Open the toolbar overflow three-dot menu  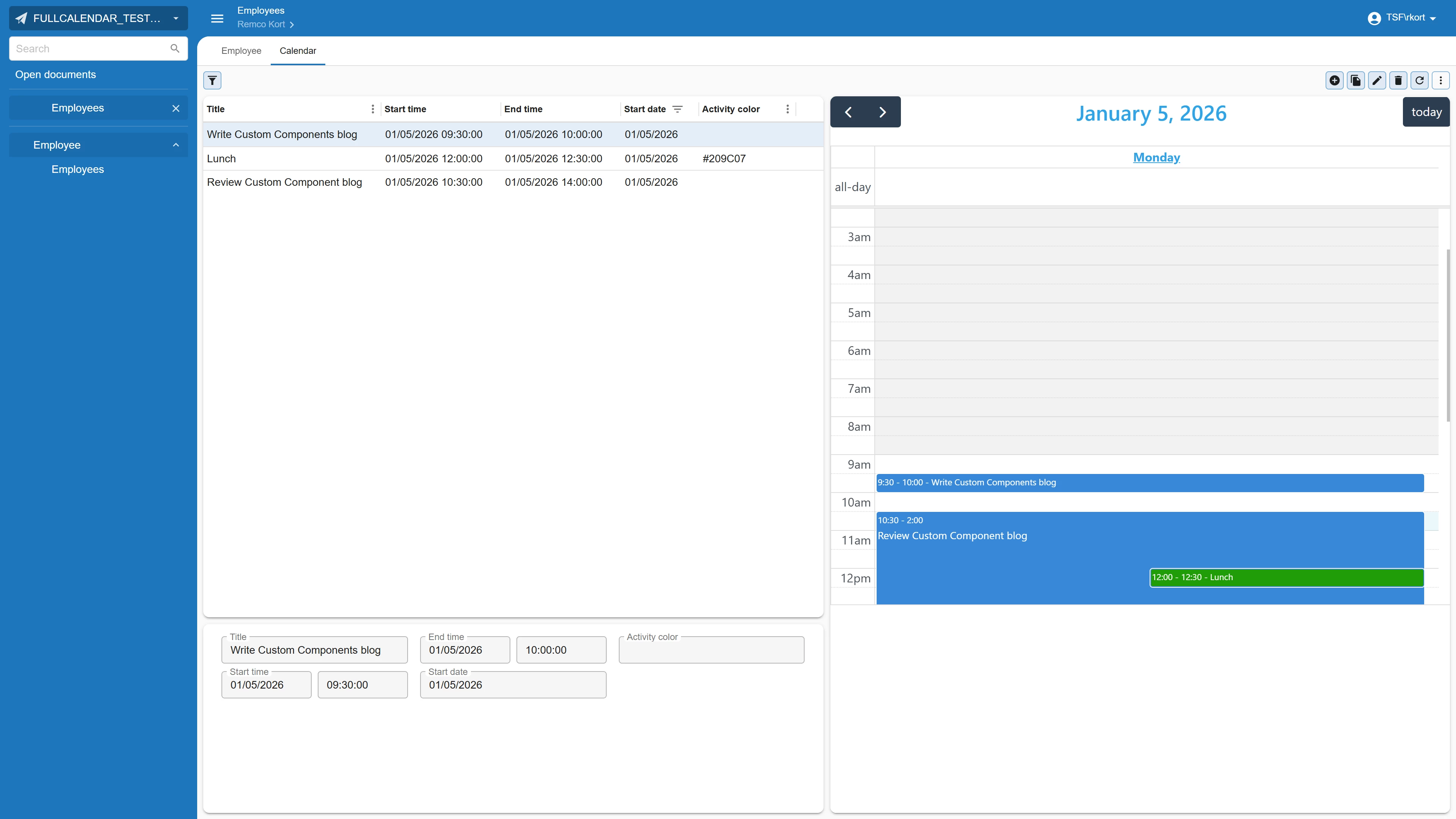point(1440,81)
